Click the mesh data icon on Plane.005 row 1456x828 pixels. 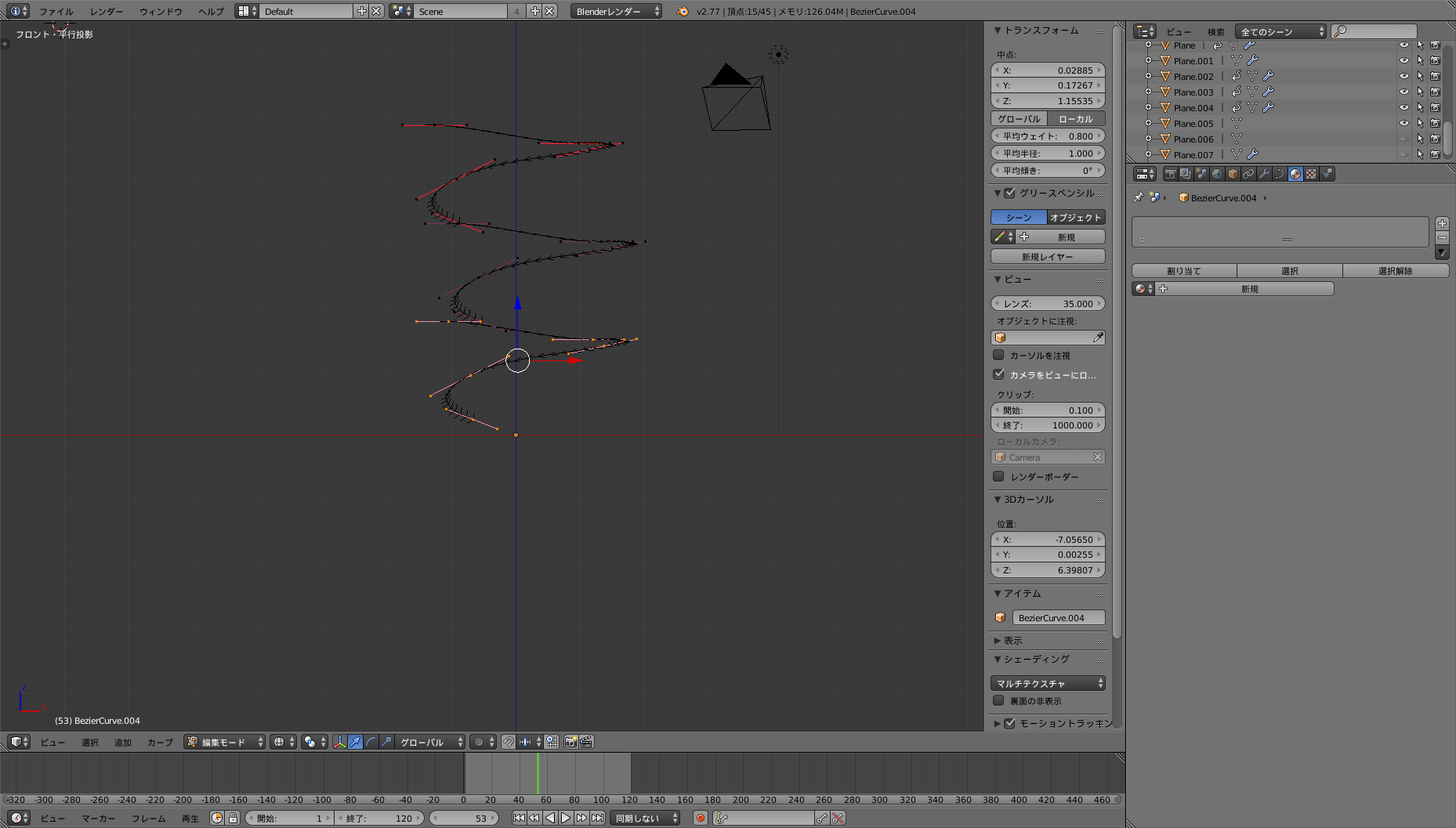[1237, 123]
